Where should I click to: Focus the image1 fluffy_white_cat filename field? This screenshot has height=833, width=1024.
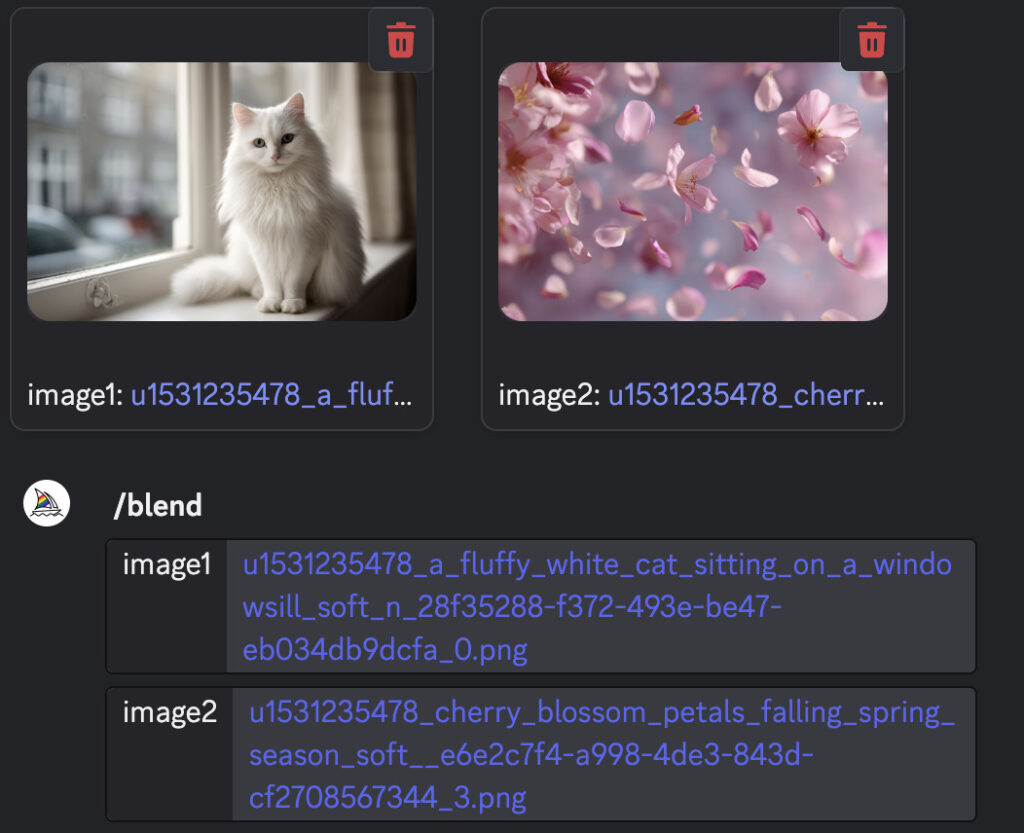tap(601, 606)
